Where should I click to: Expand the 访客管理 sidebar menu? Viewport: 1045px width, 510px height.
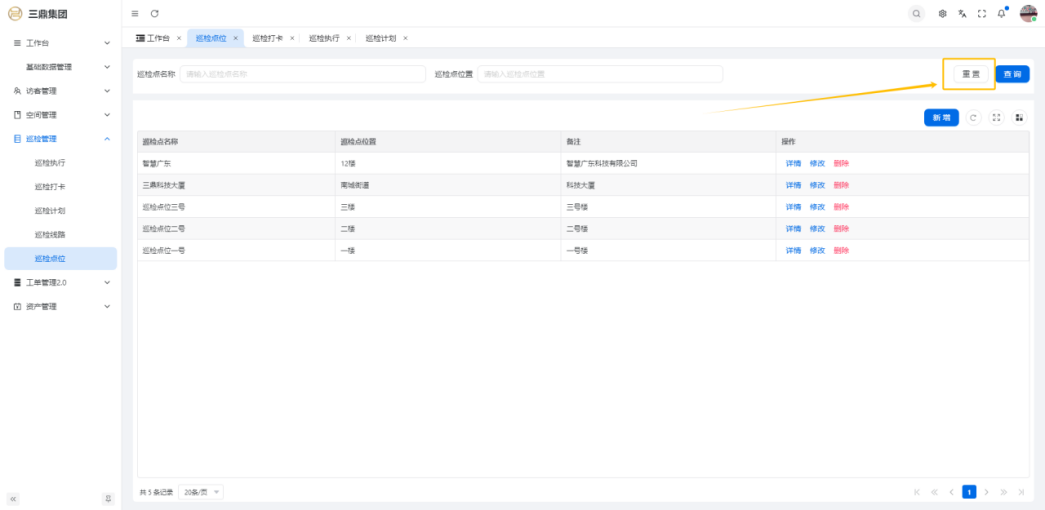coord(107,91)
